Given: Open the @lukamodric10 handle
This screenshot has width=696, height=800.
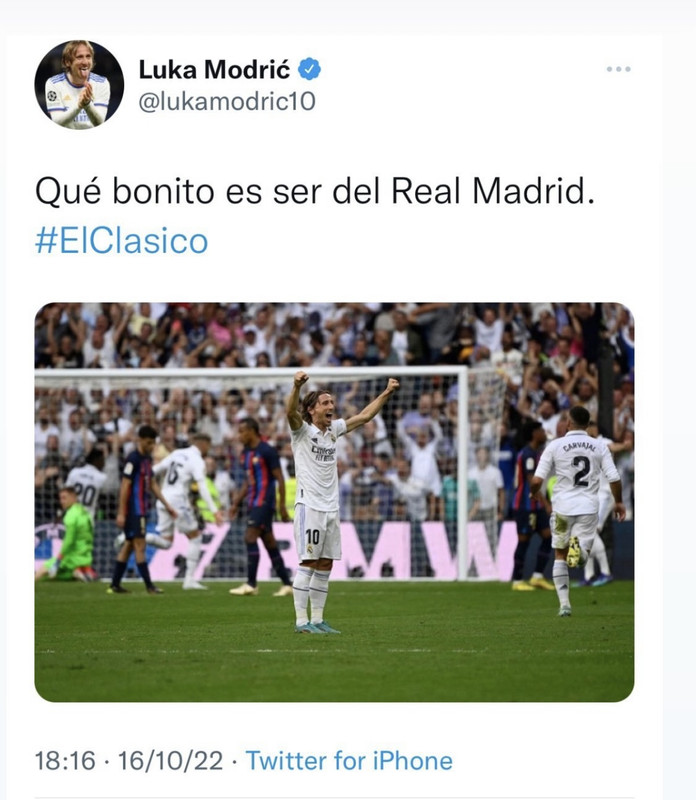Looking at the screenshot, I should (x=227, y=102).
